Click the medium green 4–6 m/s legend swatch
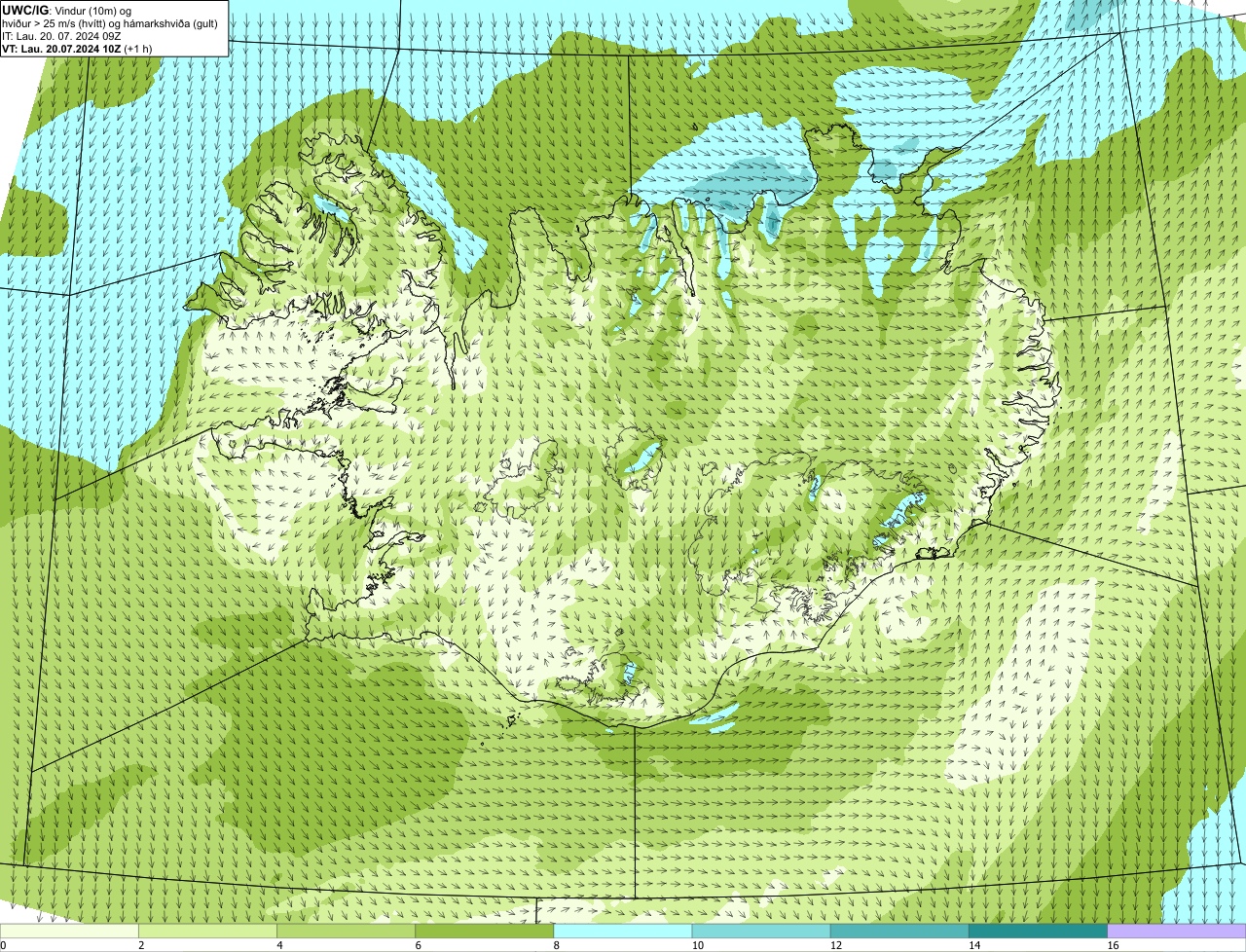 point(347,931)
